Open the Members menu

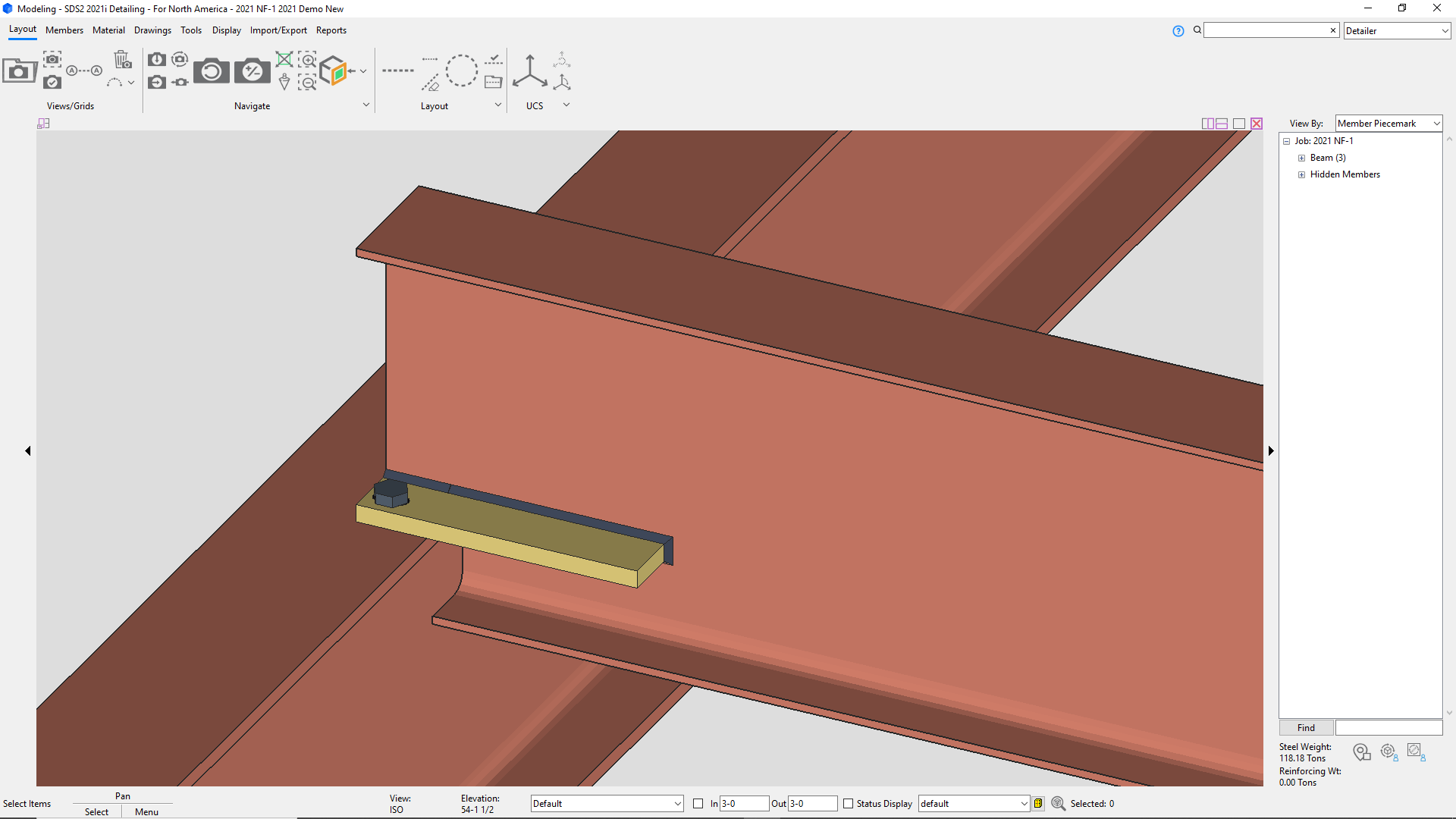coord(64,30)
